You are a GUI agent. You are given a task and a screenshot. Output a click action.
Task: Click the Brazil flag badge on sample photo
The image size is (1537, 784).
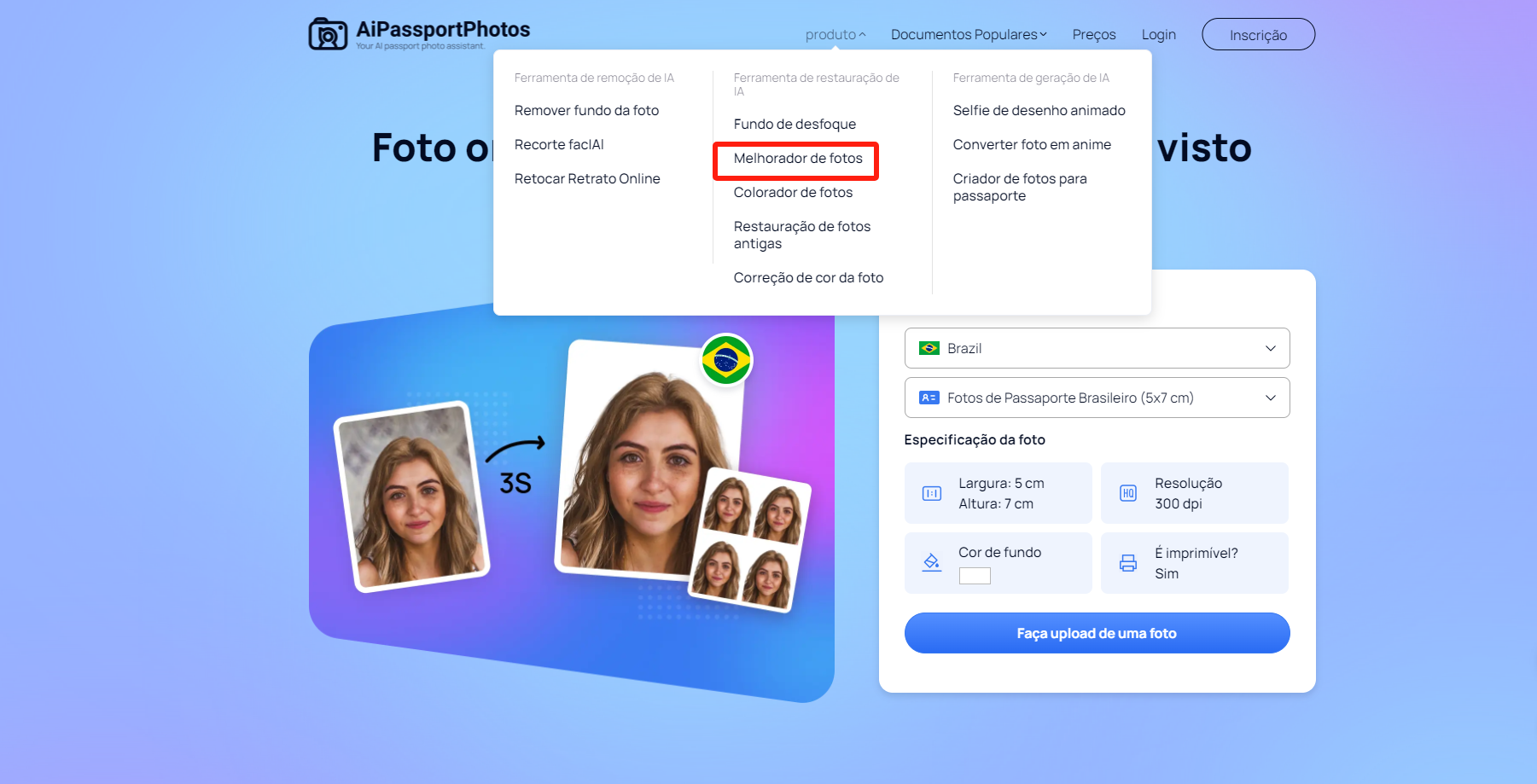click(x=726, y=360)
